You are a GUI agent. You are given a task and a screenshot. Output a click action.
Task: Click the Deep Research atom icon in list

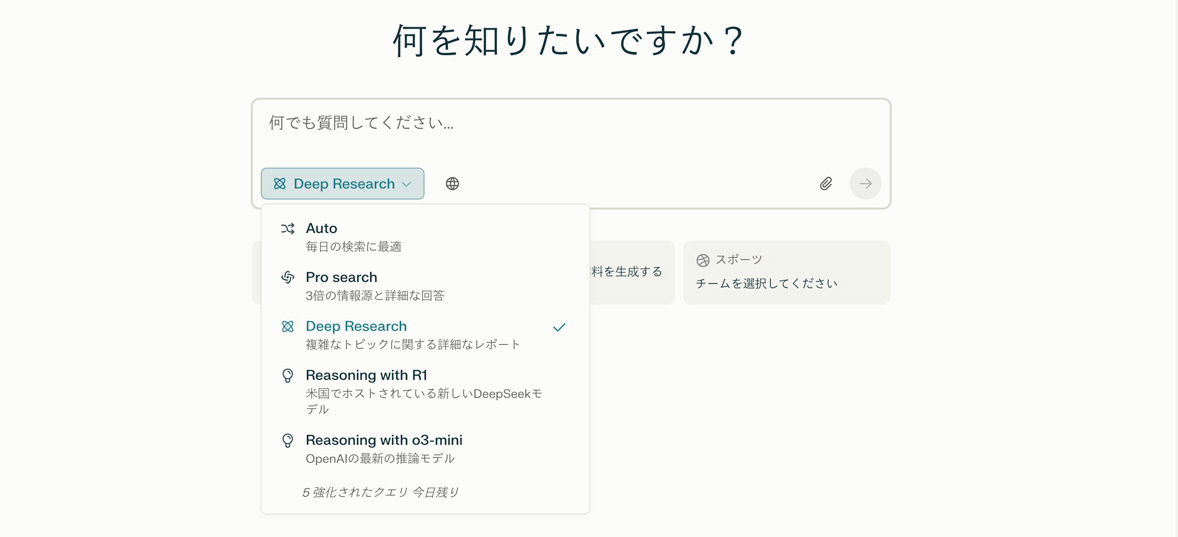click(287, 327)
